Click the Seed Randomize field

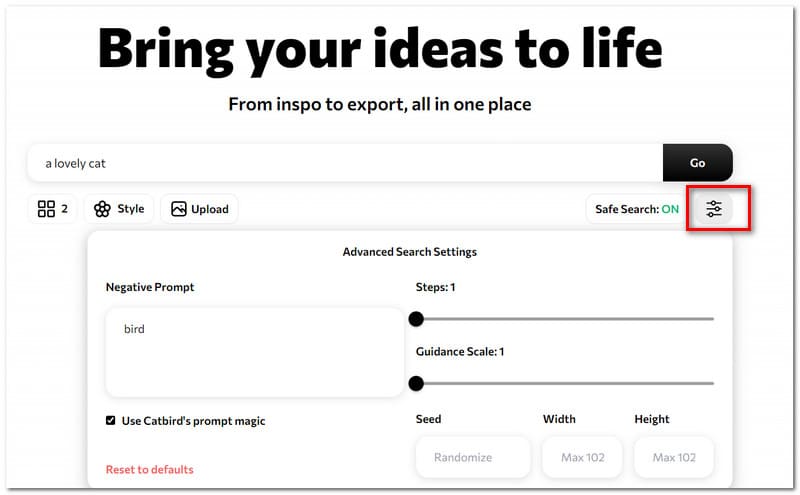tap(472, 457)
